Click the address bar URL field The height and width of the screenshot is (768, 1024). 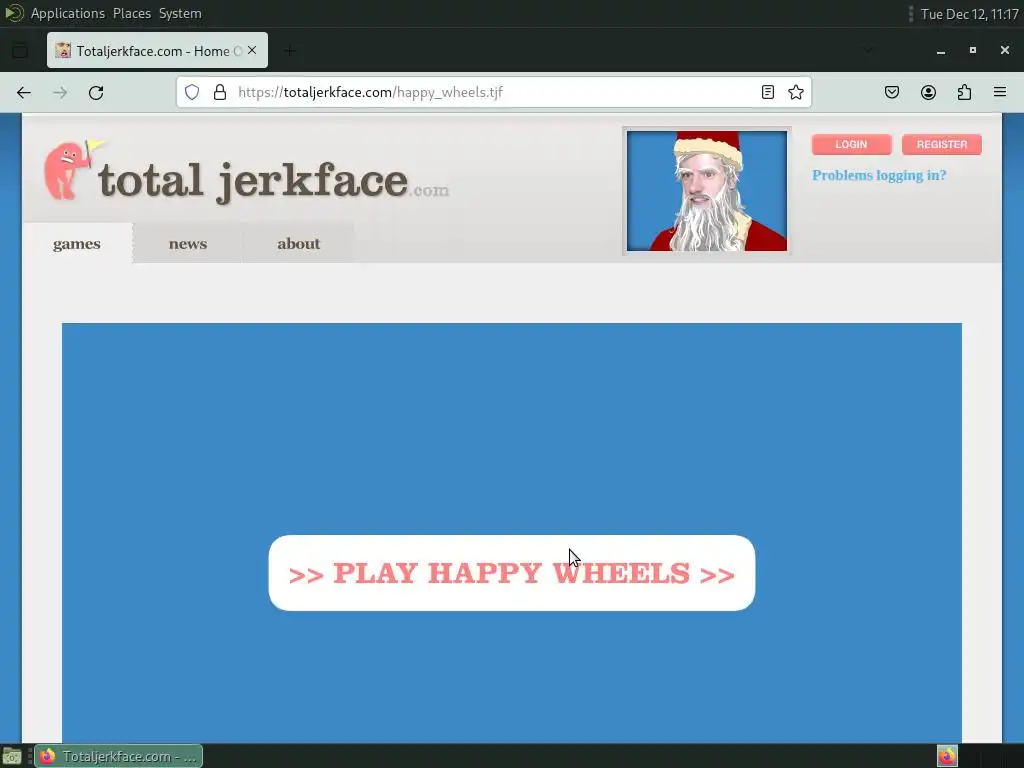(x=496, y=92)
